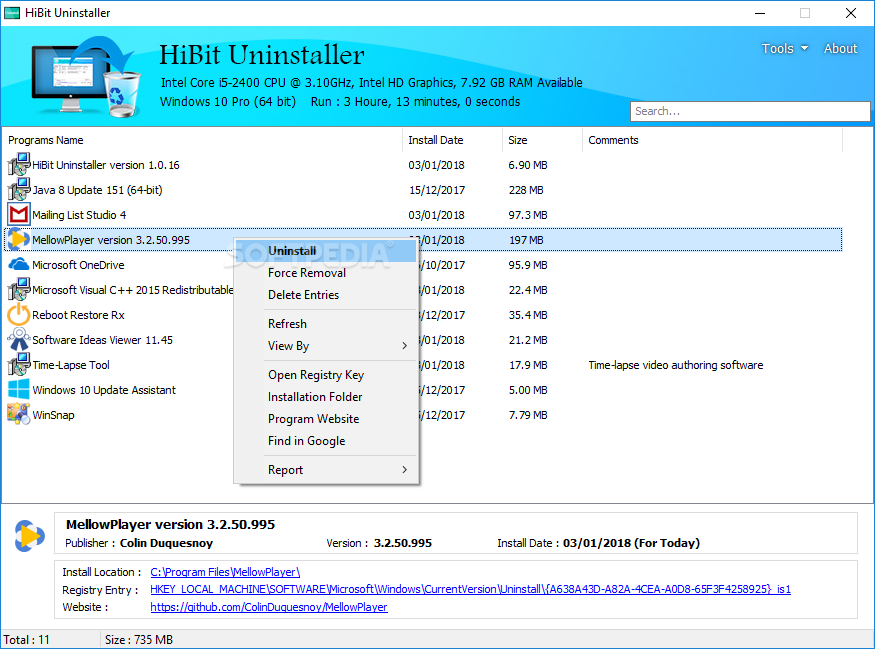
Task: Click the HiBit Uninstaller title bar icon
Action: tap(12, 13)
